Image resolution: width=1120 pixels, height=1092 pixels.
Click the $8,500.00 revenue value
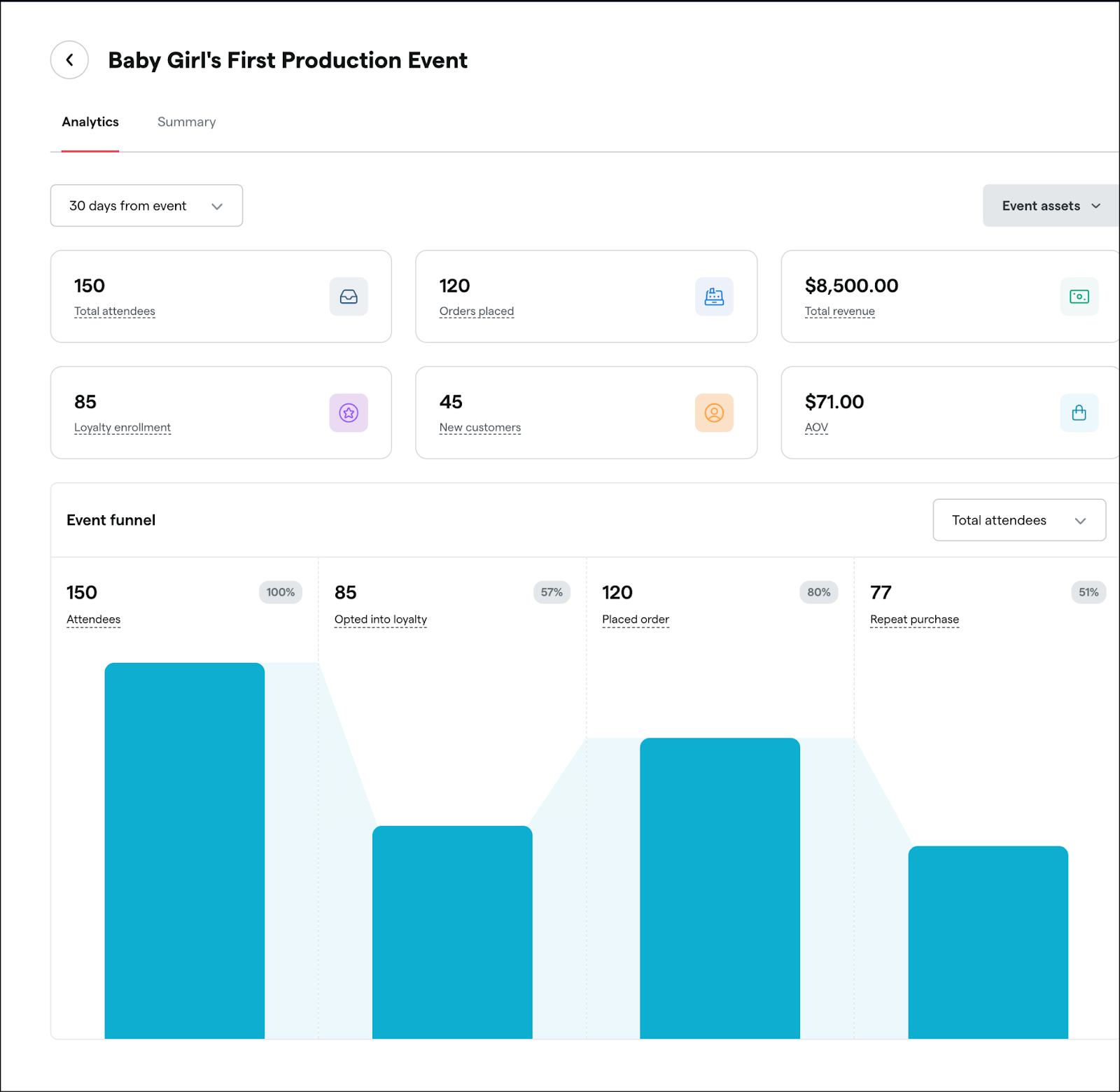click(851, 286)
